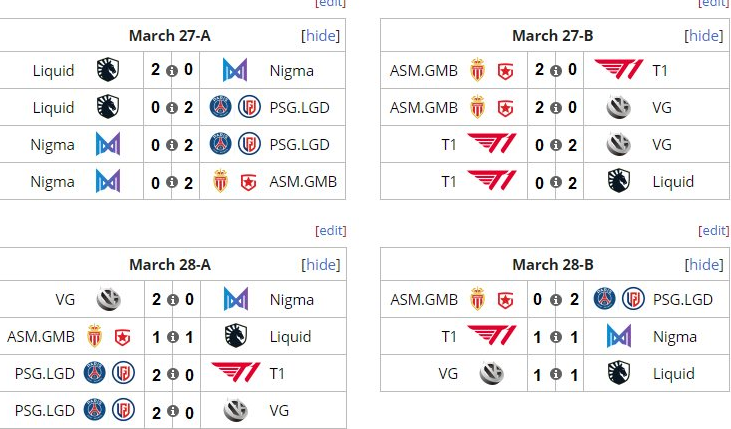Screen dimensions: 731x429
Task: Edit the March 28-B section
Action: [713, 230]
